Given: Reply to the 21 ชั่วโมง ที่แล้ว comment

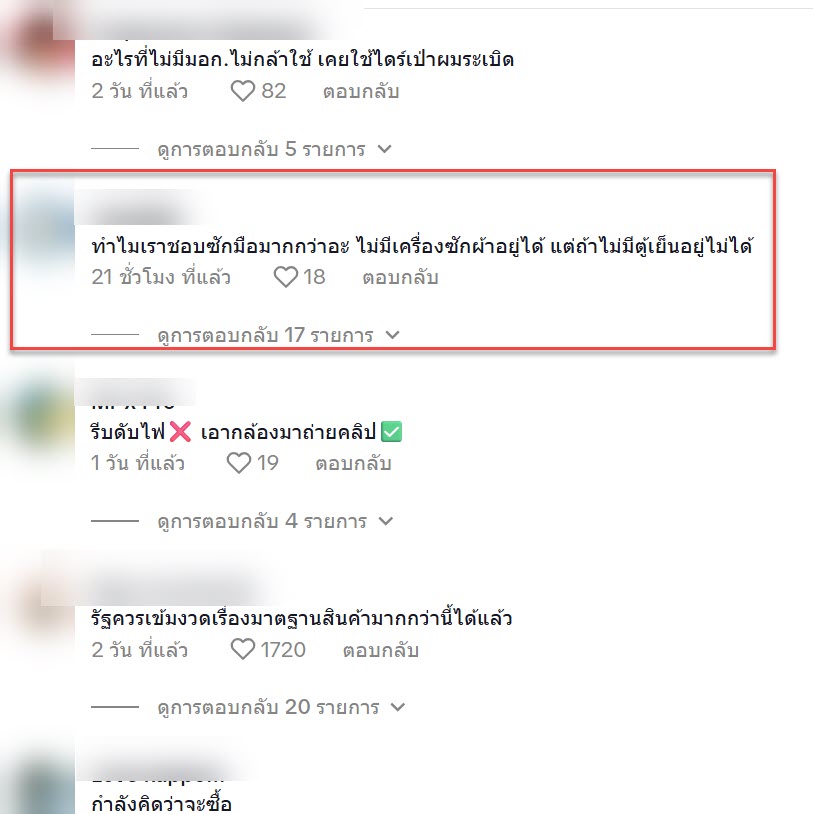Looking at the screenshot, I should coord(400,277).
